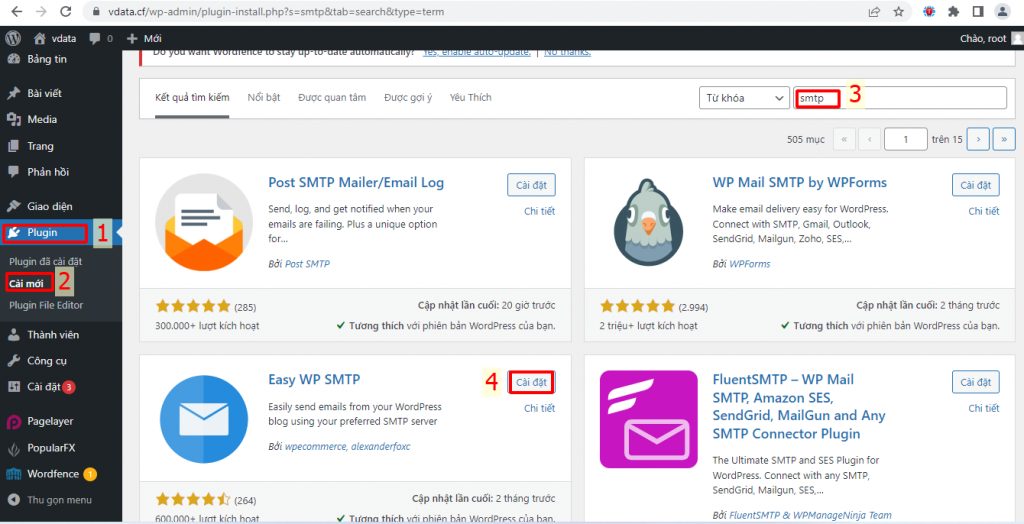Open Chi tiết link for Post SMTP Mailer
This screenshot has height=524, width=1024.
(539, 211)
